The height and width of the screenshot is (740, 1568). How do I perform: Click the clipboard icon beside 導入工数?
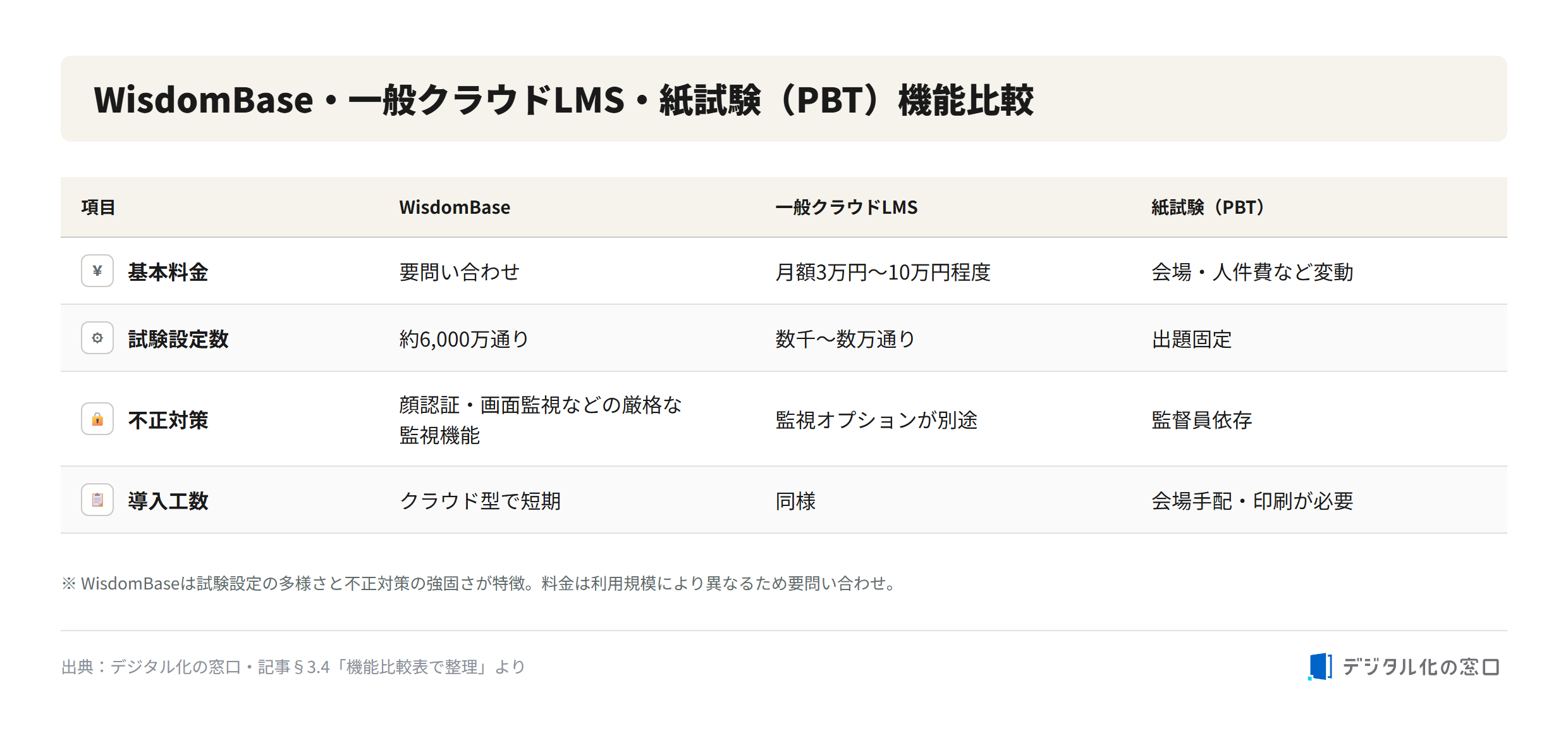coord(97,500)
